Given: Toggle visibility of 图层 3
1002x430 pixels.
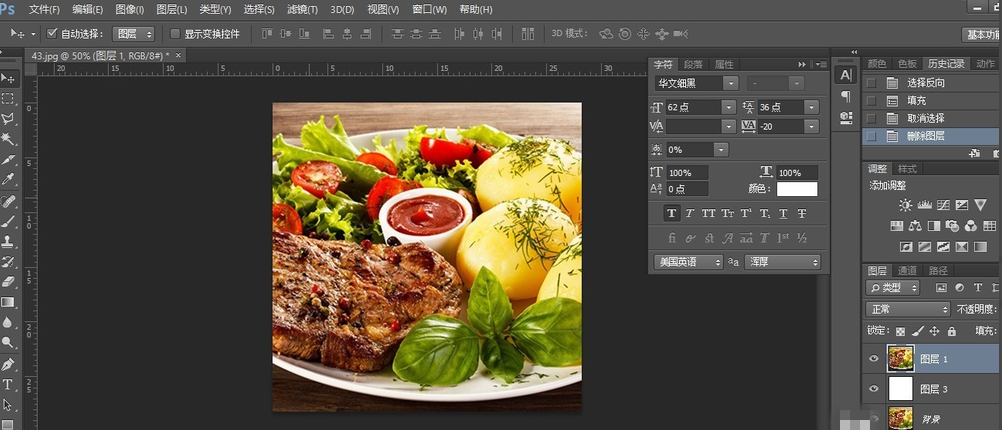Looking at the screenshot, I should click(874, 389).
